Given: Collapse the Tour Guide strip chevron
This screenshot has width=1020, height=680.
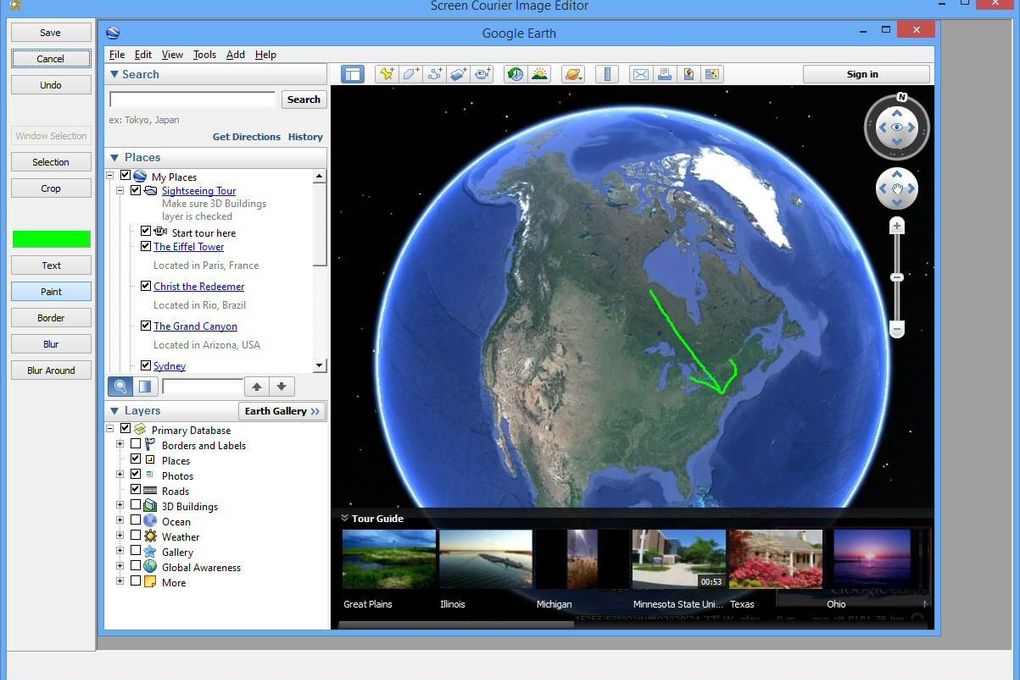Looking at the screenshot, I should (344, 518).
